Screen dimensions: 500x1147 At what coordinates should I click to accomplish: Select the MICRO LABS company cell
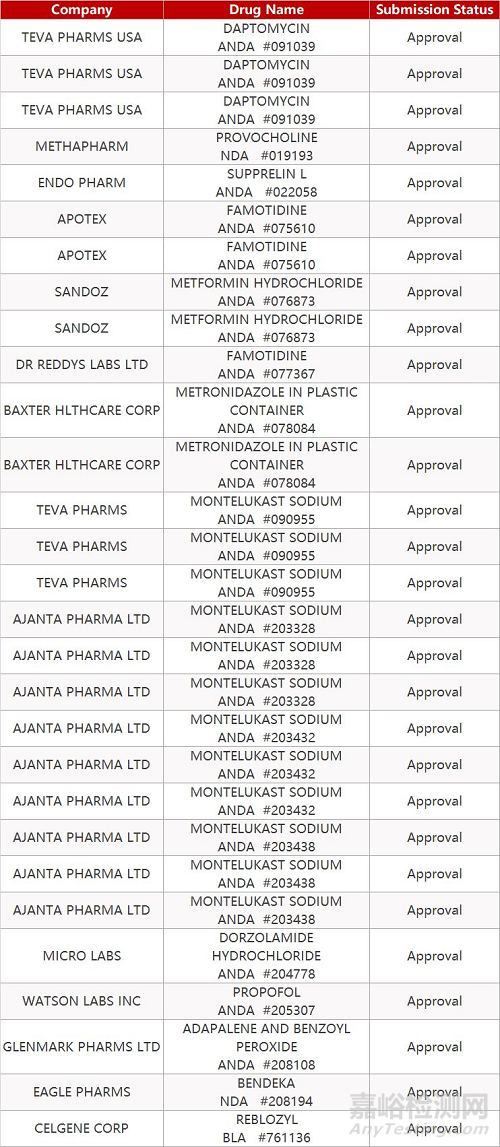[82, 956]
